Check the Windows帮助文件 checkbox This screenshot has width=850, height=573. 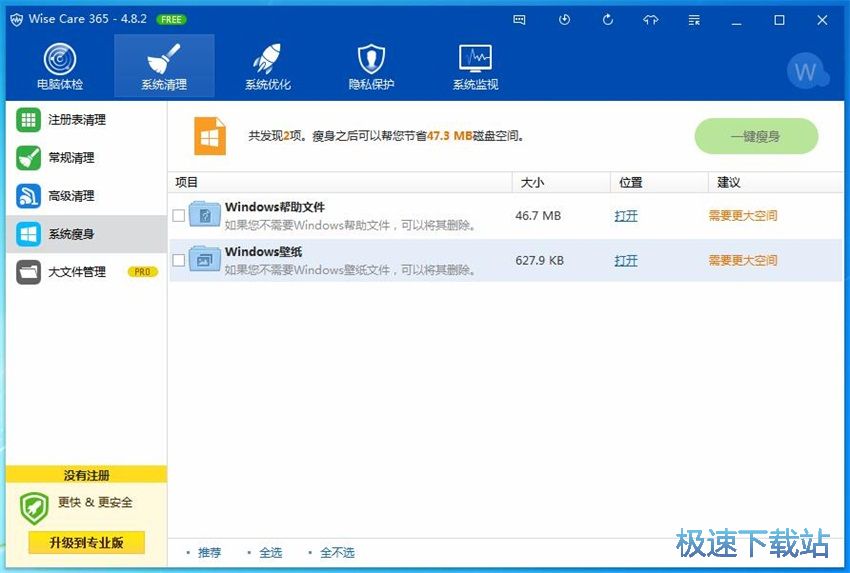click(x=179, y=215)
